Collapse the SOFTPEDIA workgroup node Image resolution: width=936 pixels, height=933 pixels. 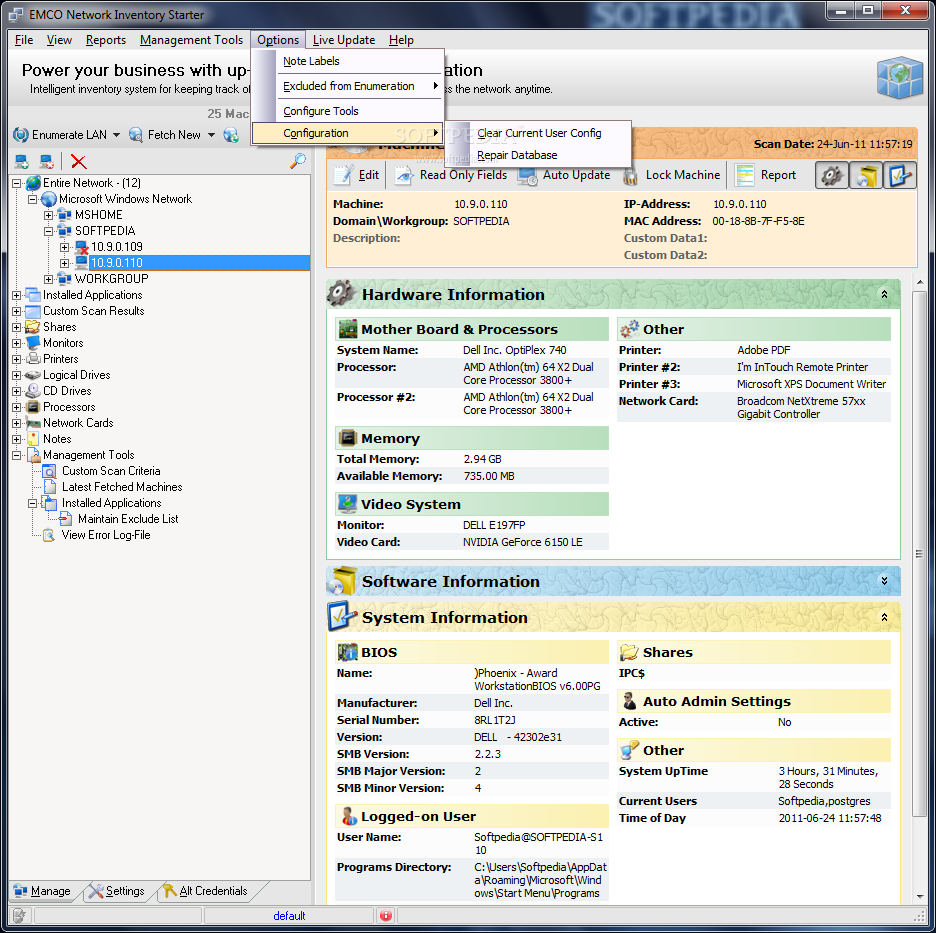(48, 231)
